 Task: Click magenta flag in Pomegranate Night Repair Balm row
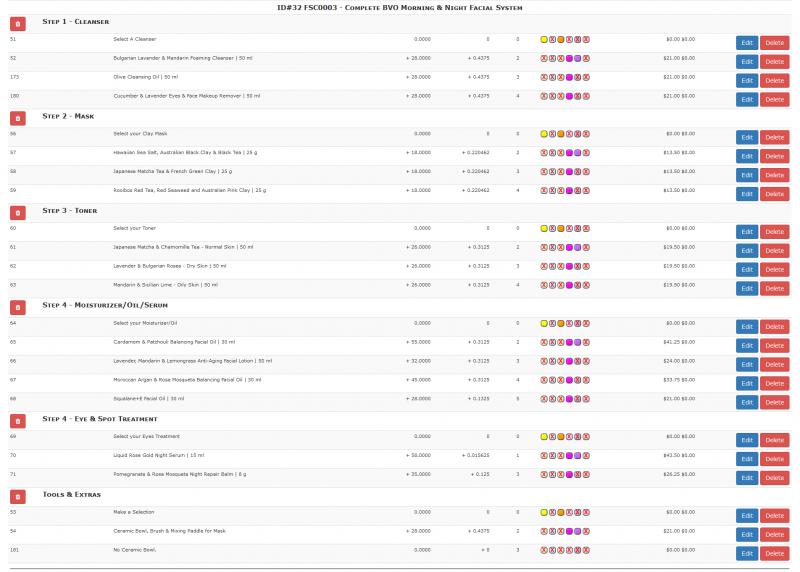pos(569,475)
